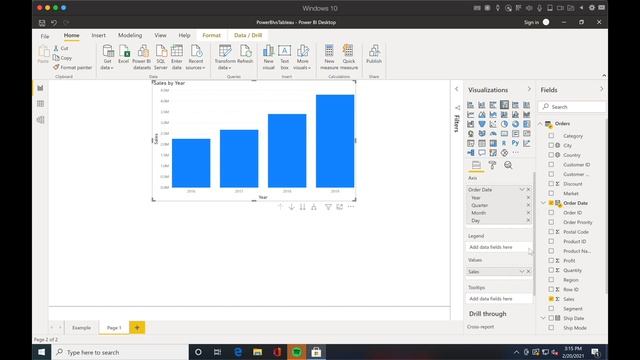Image resolution: width=640 pixels, height=360 pixels.
Task: Check the Market field
Action: coord(551,193)
